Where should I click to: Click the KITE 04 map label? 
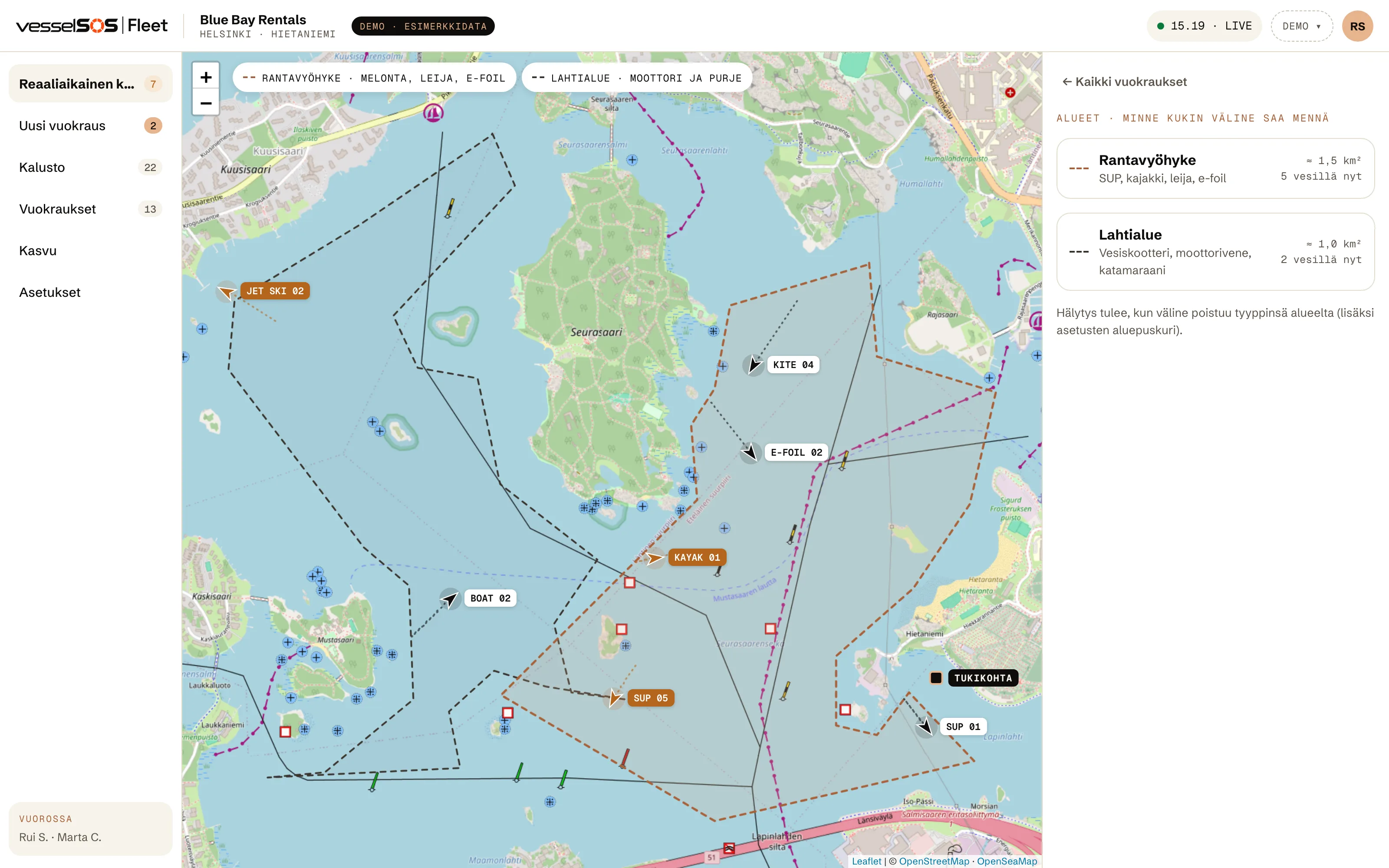(793, 365)
